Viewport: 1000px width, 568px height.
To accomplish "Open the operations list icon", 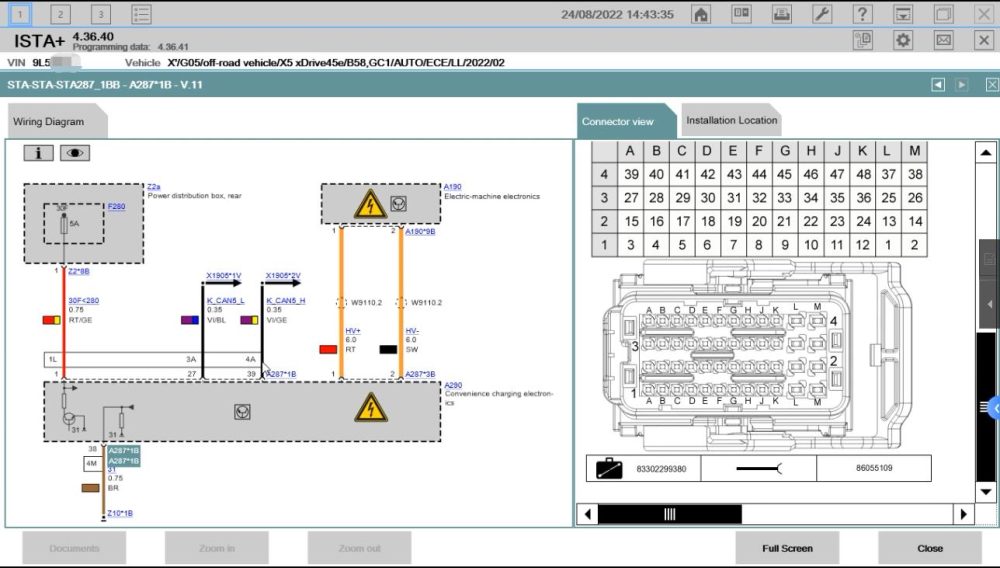I will (141, 14).
